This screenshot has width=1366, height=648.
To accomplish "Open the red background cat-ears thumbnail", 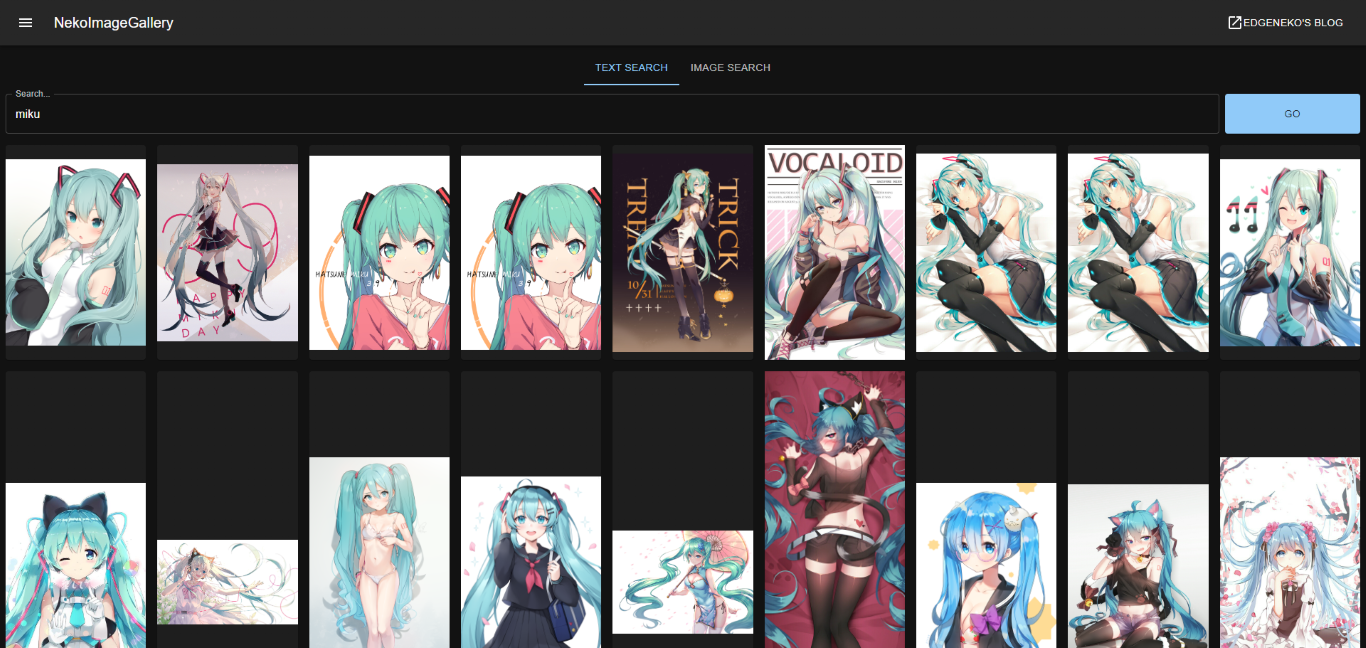I will pos(835,510).
